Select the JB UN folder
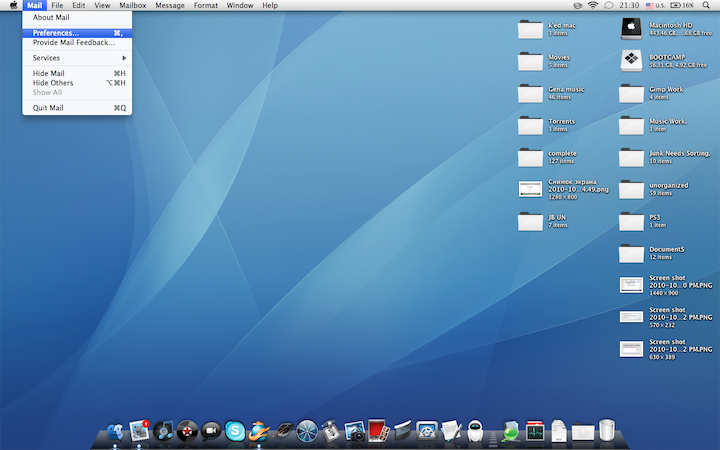 530,221
